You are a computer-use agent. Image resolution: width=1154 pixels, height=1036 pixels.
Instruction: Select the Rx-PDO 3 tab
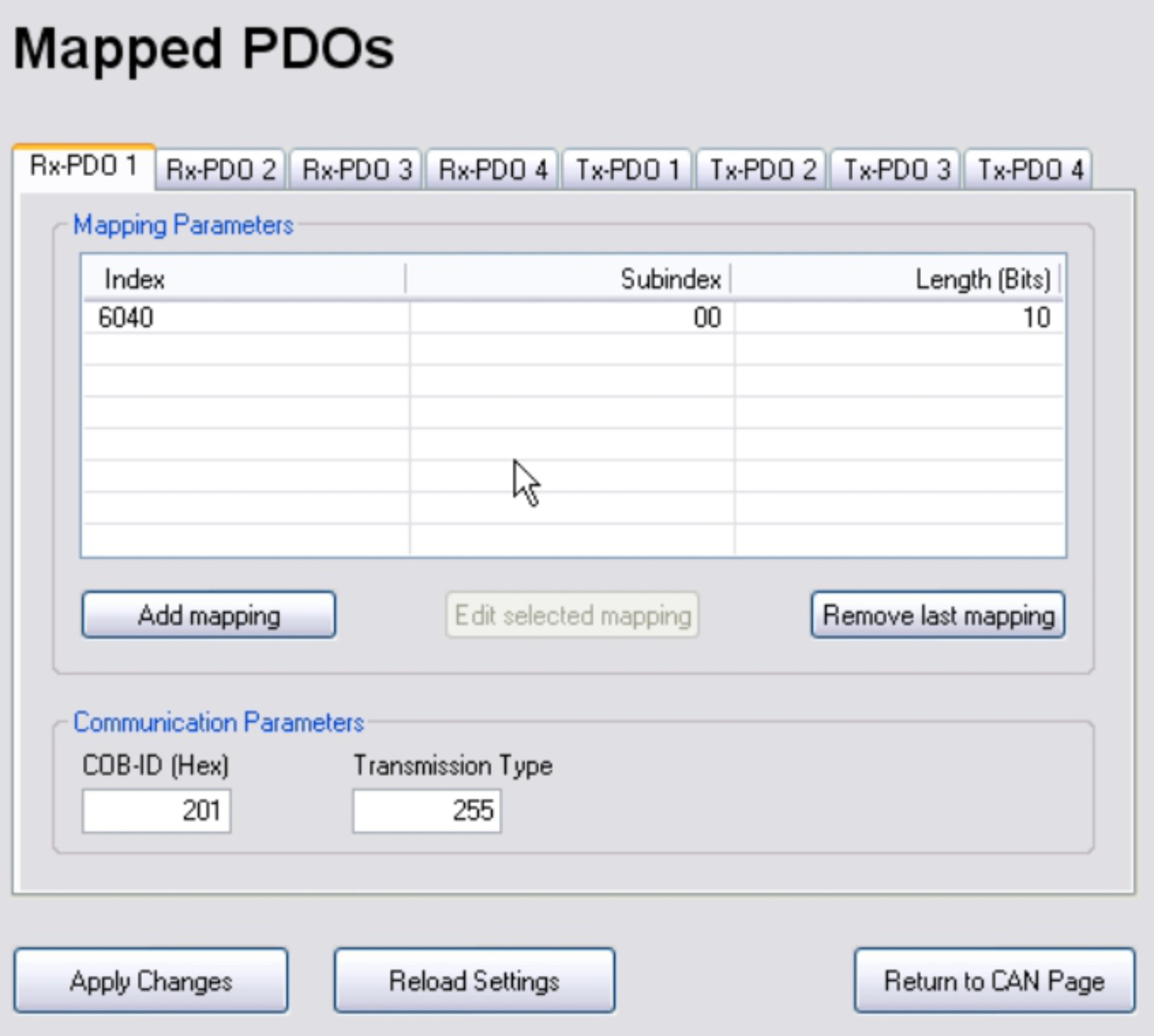point(357,170)
